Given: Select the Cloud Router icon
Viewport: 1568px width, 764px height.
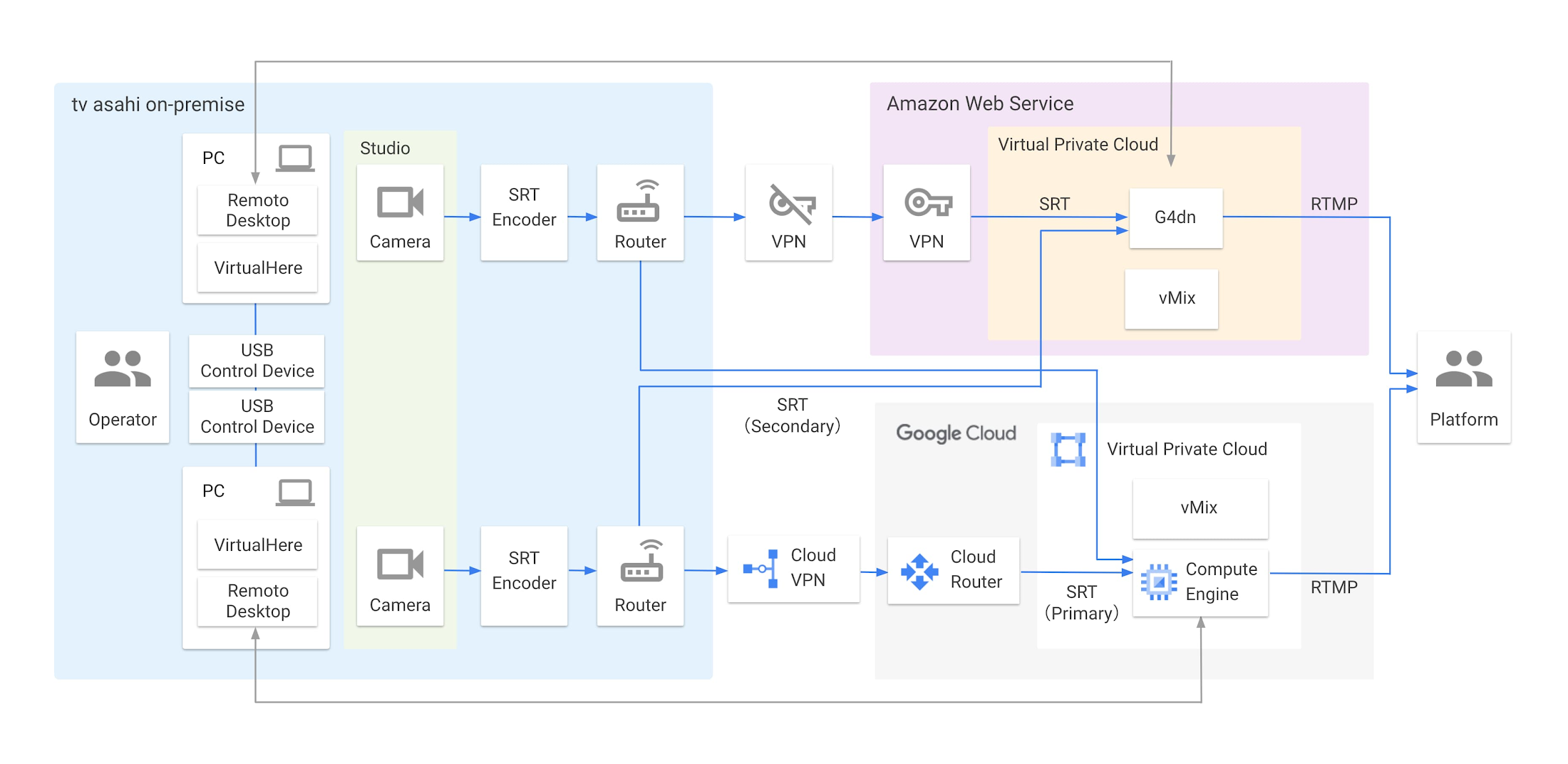Looking at the screenshot, I should coord(919,572).
